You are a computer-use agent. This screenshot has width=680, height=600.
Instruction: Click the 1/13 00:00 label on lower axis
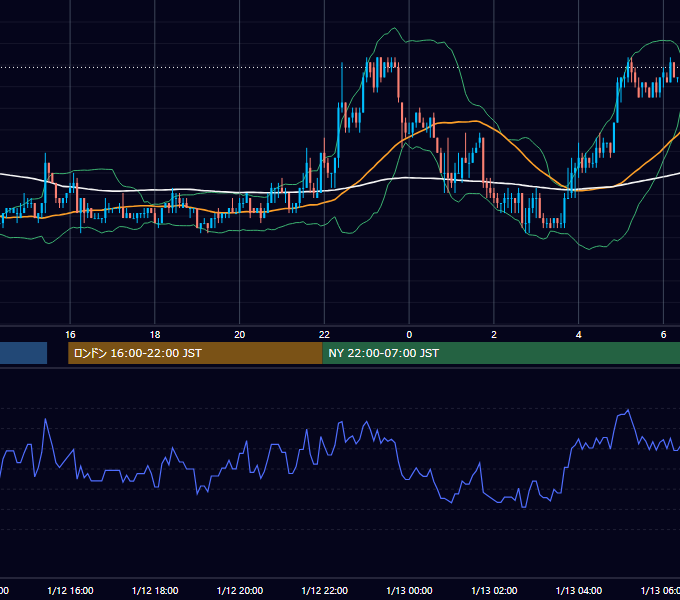click(x=409, y=590)
